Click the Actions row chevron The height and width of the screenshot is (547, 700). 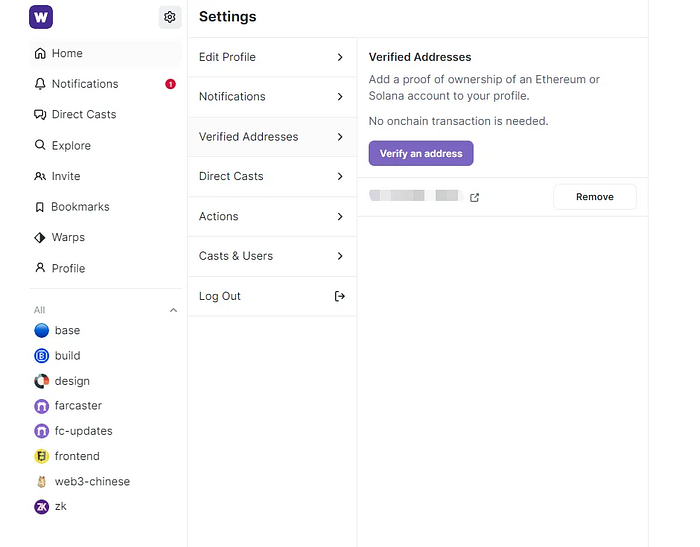point(340,217)
